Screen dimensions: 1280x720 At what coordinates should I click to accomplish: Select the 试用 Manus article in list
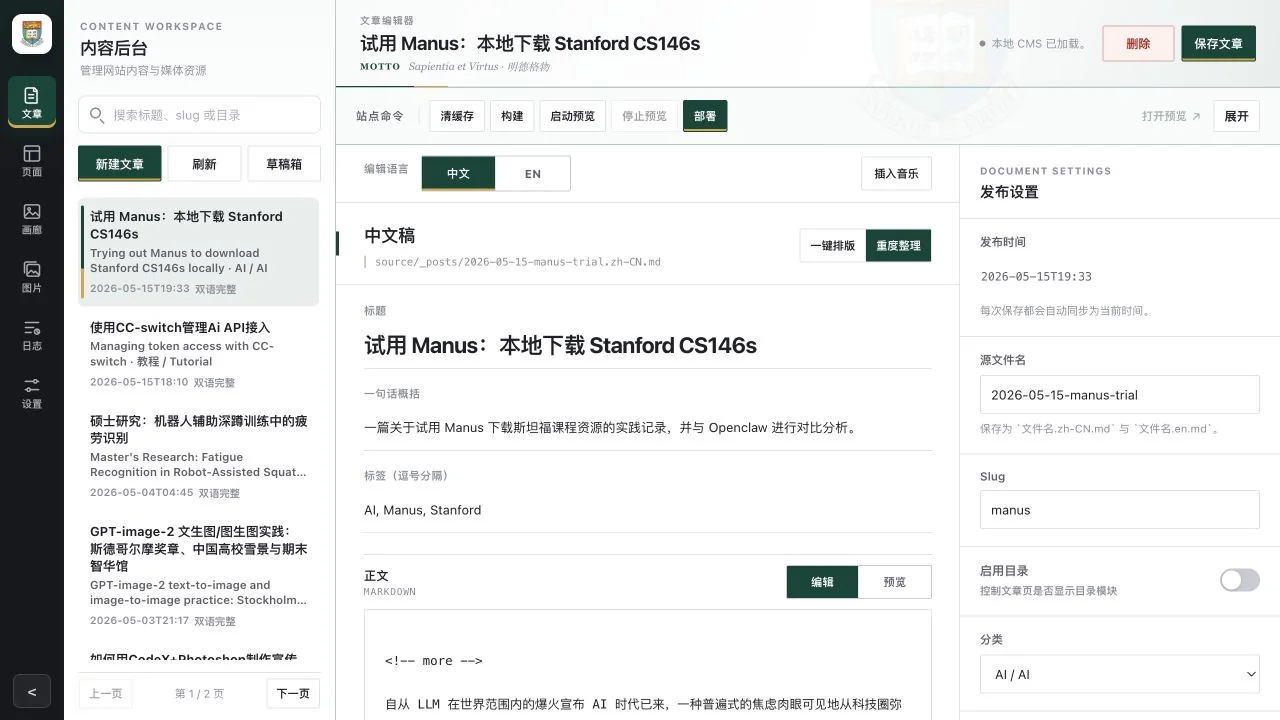point(199,252)
